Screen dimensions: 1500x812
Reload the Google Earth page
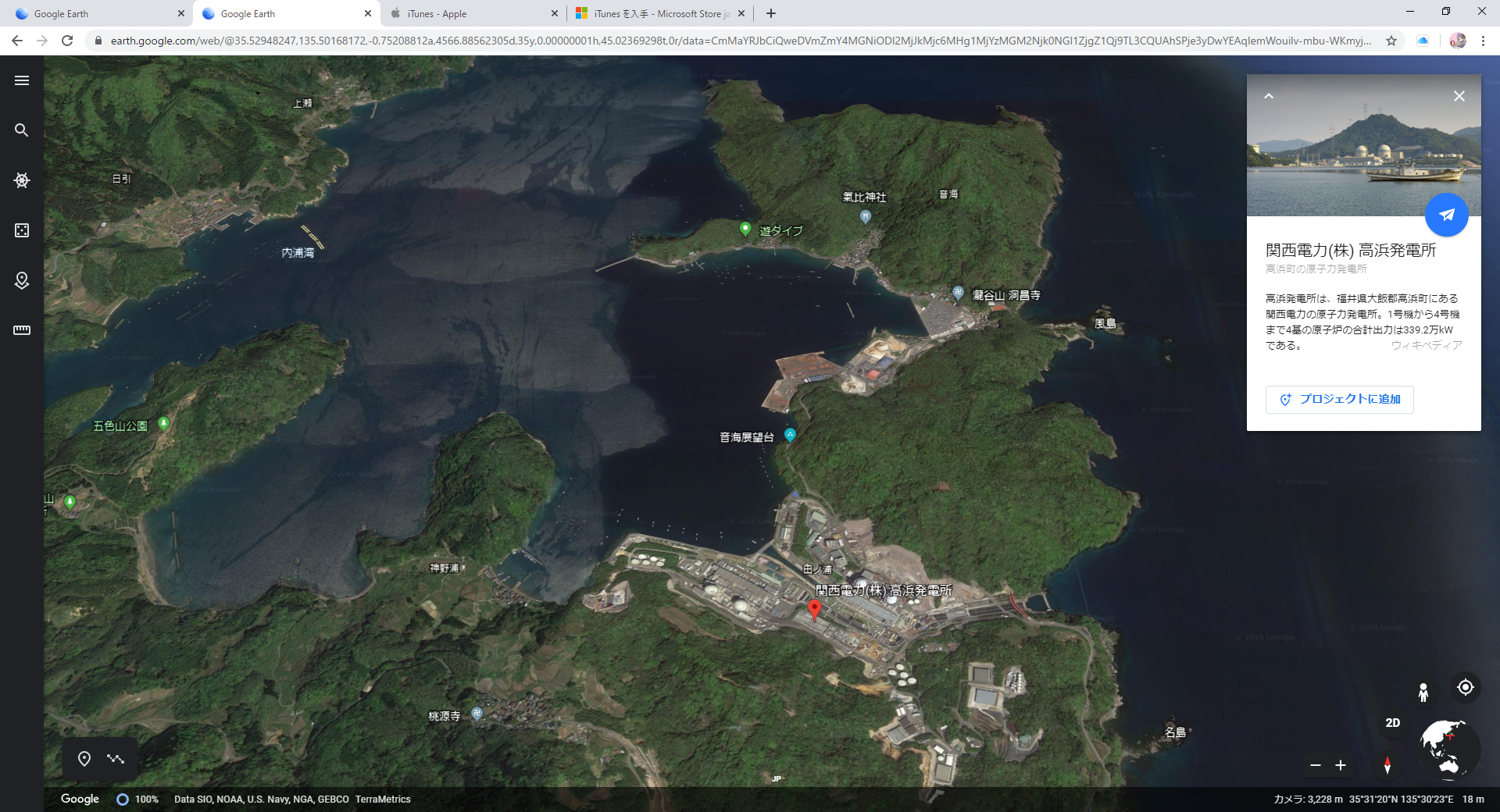(x=67, y=41)
